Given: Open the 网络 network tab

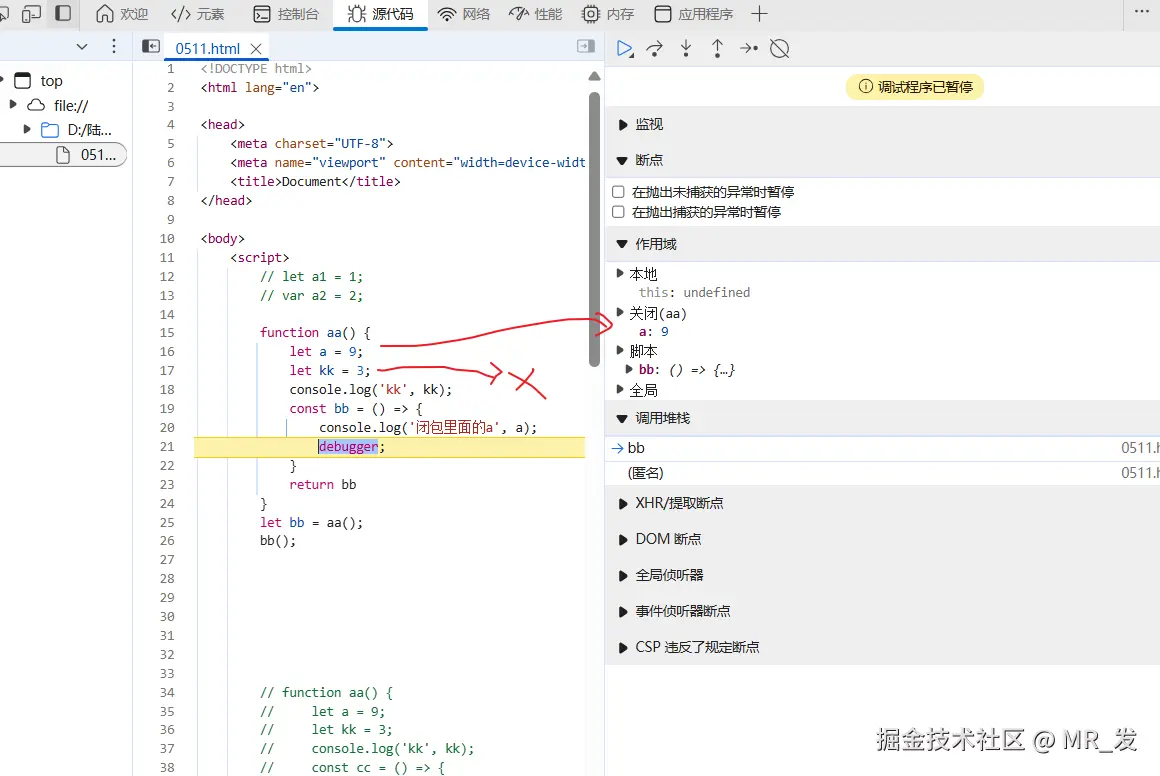Looking at the screenshot, I should pyautogui.click(x=464, y=14).
